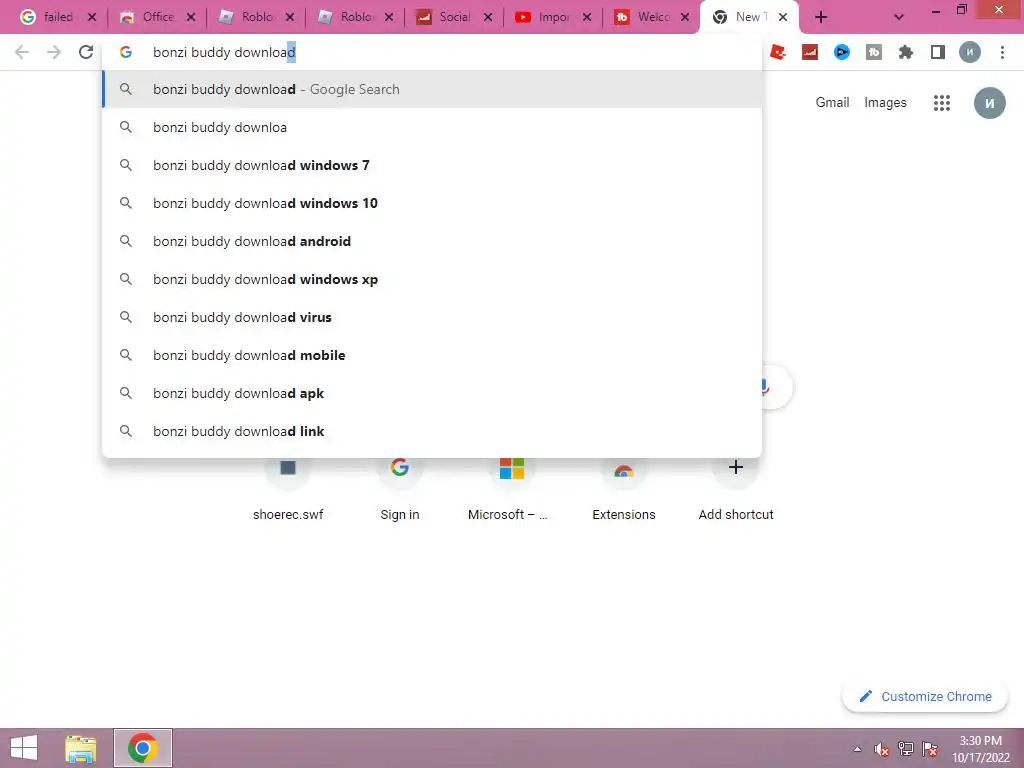The height and width of the screenshot is (768, 1024).
Task: Open the network tray icon
Action: 906,749
